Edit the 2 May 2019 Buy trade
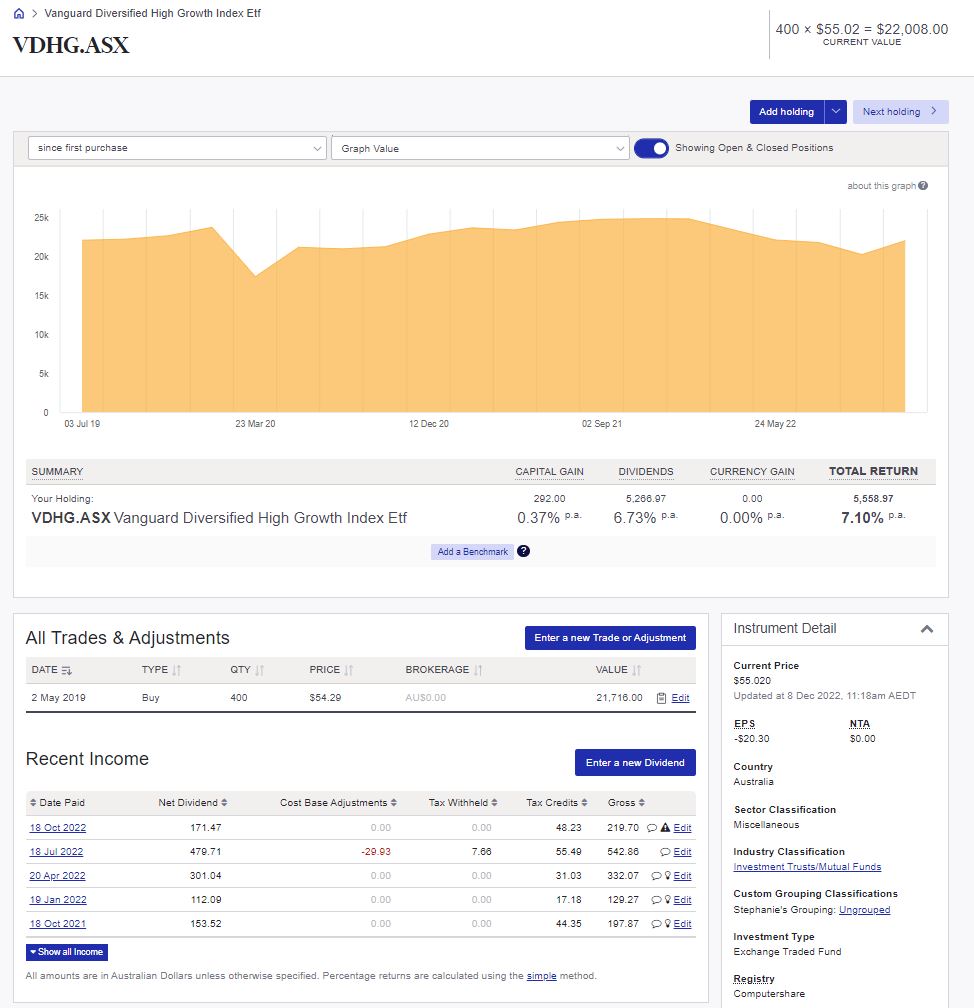 (680, 698)
